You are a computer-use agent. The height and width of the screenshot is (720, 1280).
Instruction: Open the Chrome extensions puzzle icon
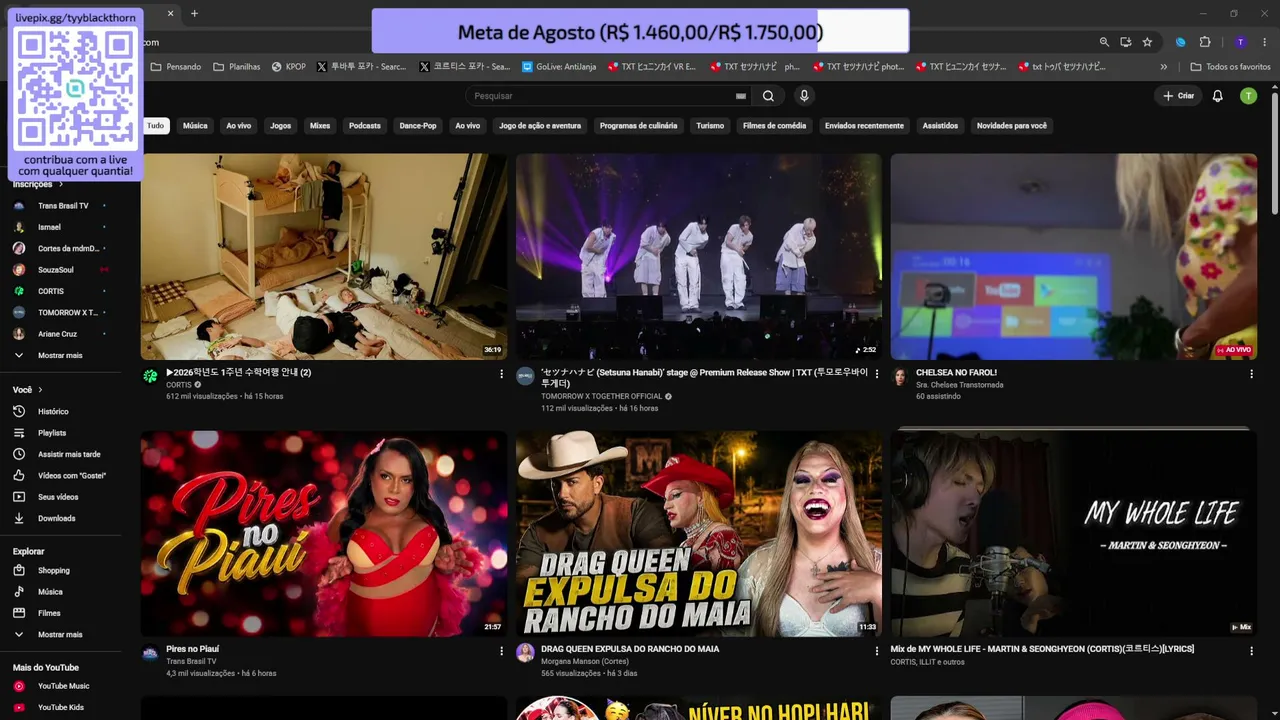pyautogui.click(x=1205, y=42)
